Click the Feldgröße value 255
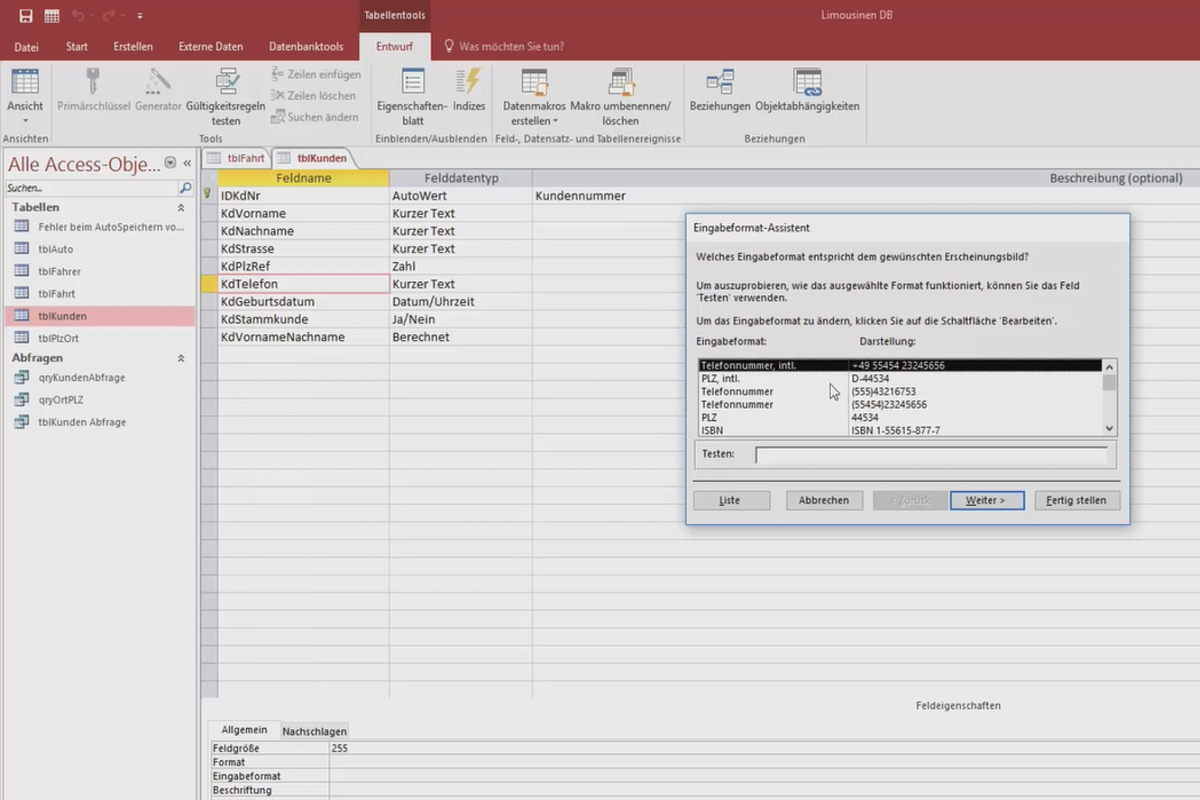The image size is (1200, 800). (x=339, y=748)
